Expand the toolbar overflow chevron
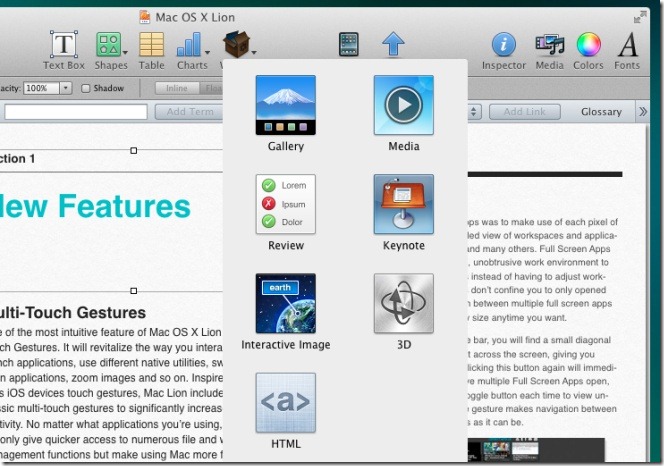 (x=643, y=111)
